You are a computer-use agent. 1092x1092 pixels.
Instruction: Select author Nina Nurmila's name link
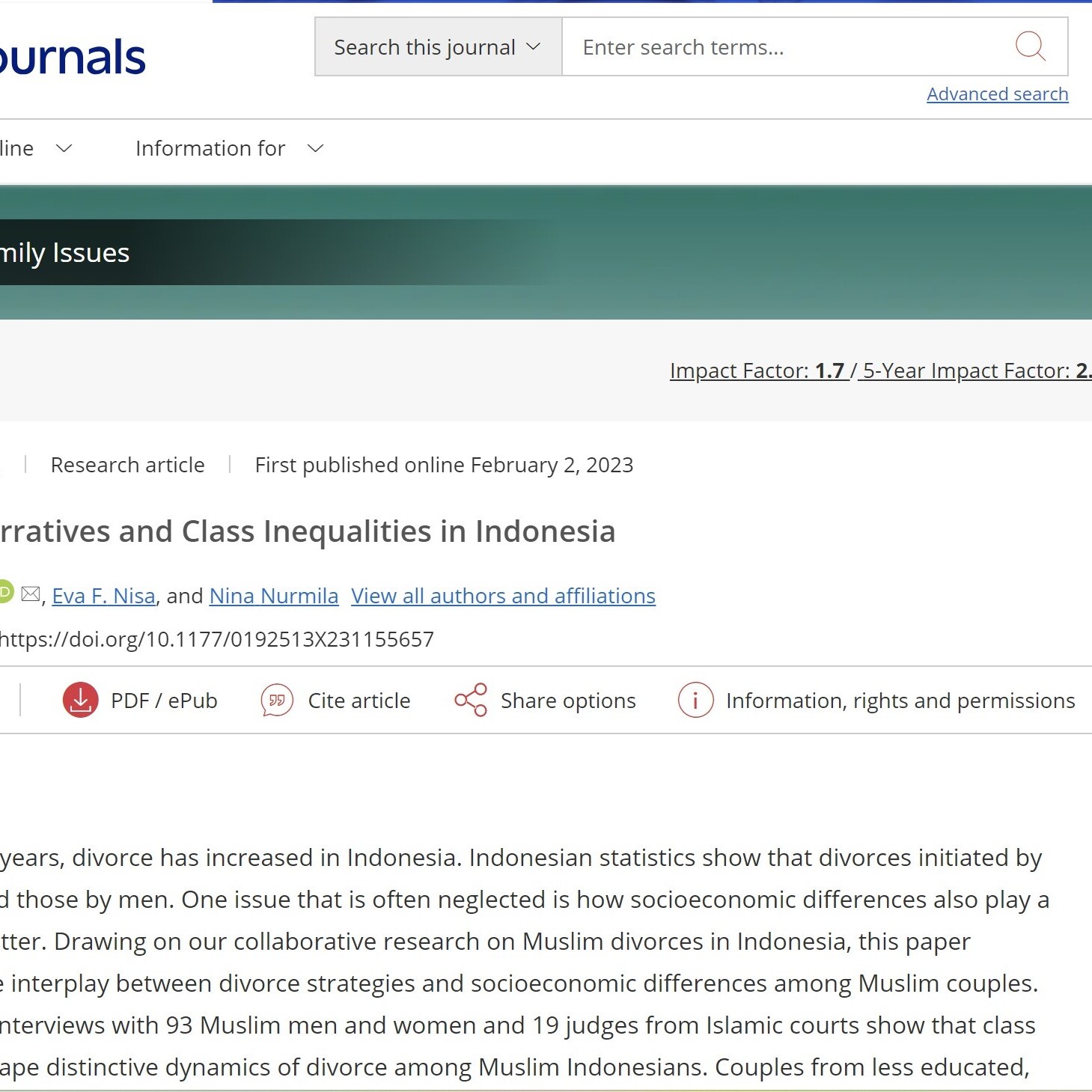point(274,596)
